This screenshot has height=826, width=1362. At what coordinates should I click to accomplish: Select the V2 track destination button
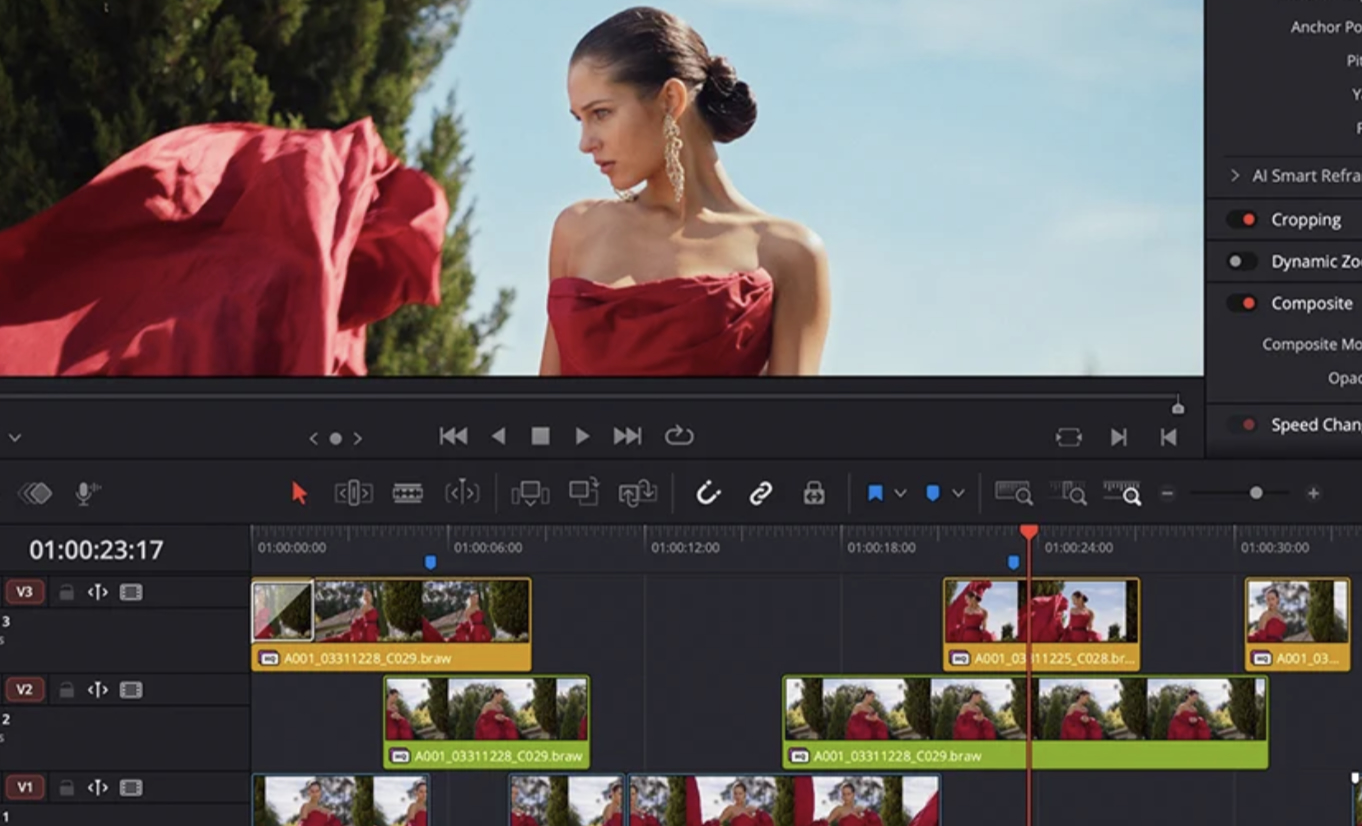tap(25, 690)
